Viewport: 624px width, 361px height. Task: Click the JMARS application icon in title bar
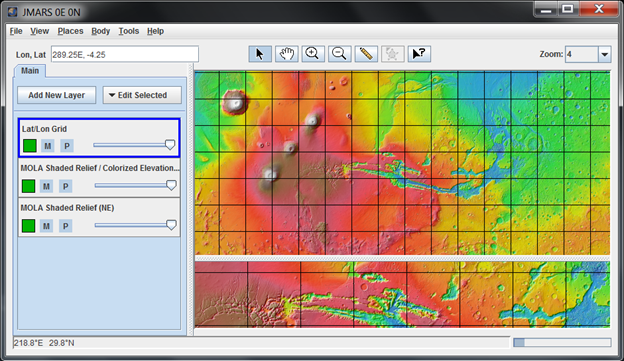point(13,12)
